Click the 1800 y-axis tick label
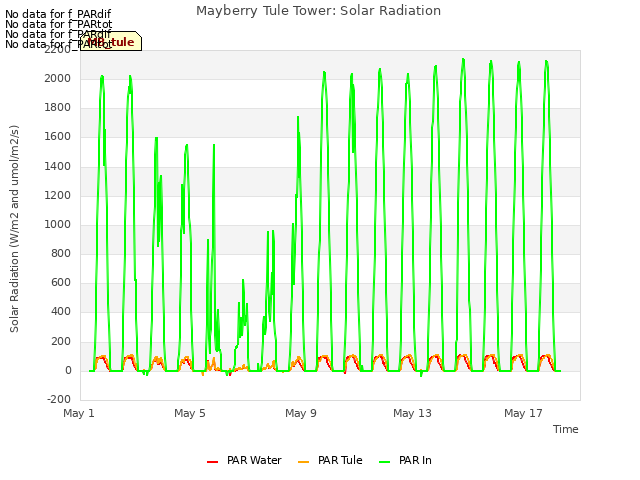 tap(58, 108)
